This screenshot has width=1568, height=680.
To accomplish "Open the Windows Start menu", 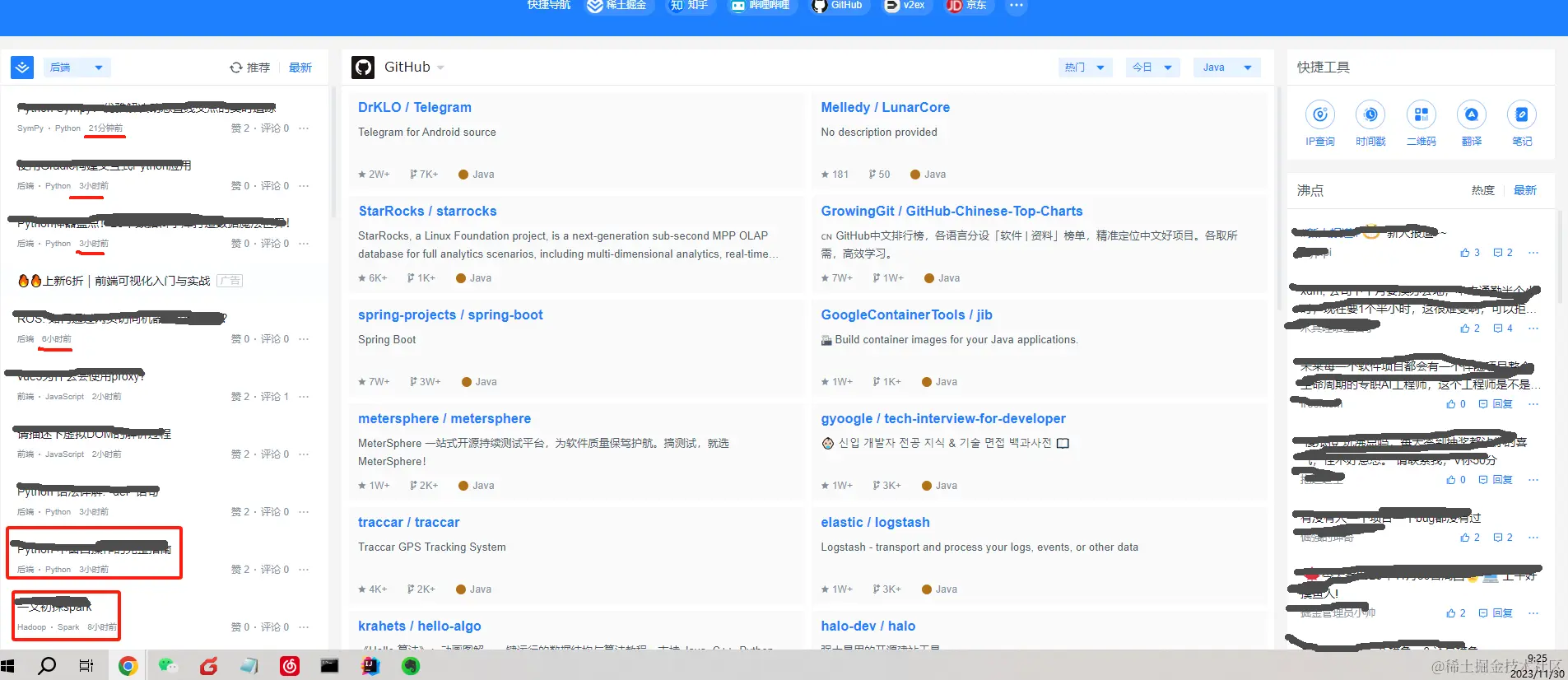I will 8,666.
